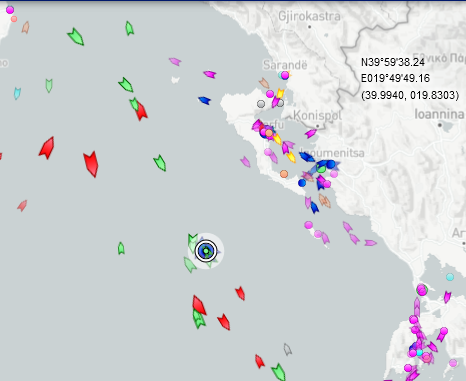This screenshot has height=381, width=466.
Task: Select the big green ship in upper left
Action: [x=76, y=37]
